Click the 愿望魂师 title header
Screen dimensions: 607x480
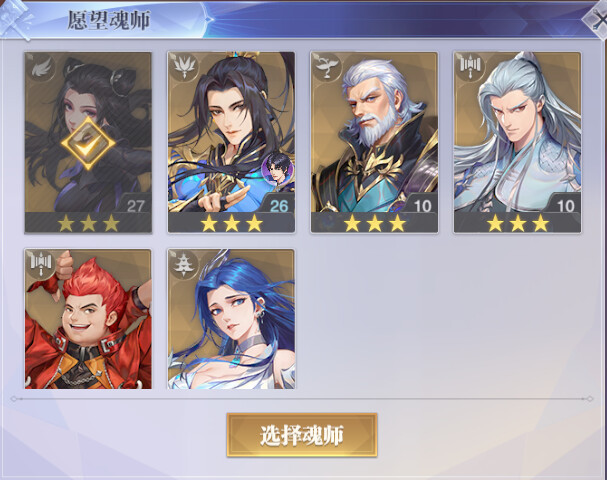(109, 20)
